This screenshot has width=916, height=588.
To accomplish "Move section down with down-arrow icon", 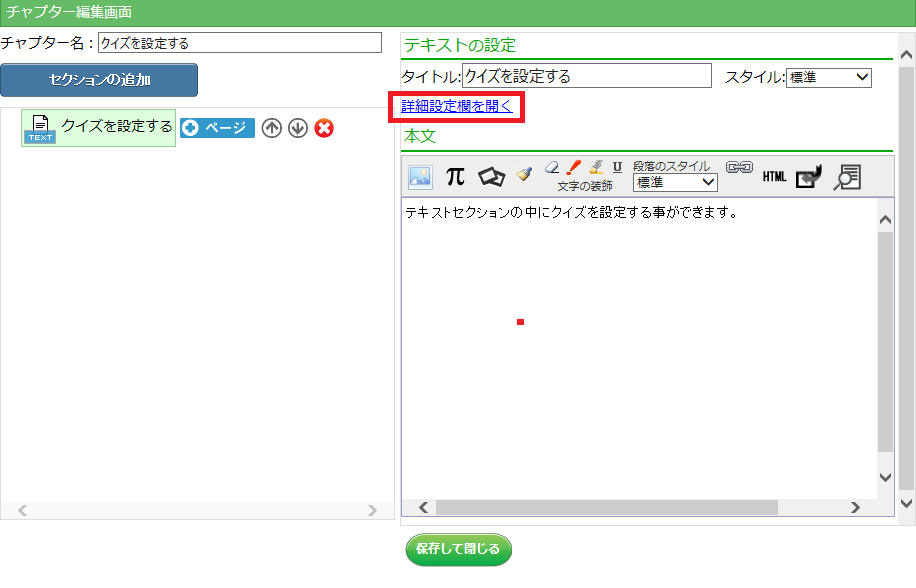I will coord(298,128).
